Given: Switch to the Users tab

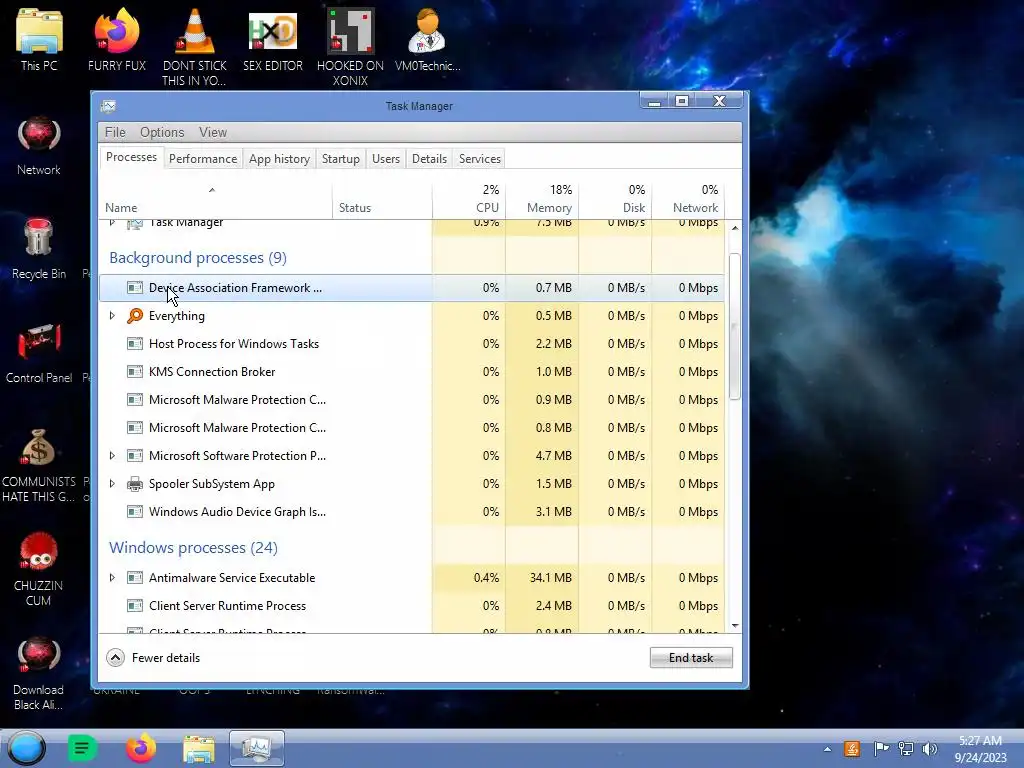Looking at the screenshot, I should point(386,159).
